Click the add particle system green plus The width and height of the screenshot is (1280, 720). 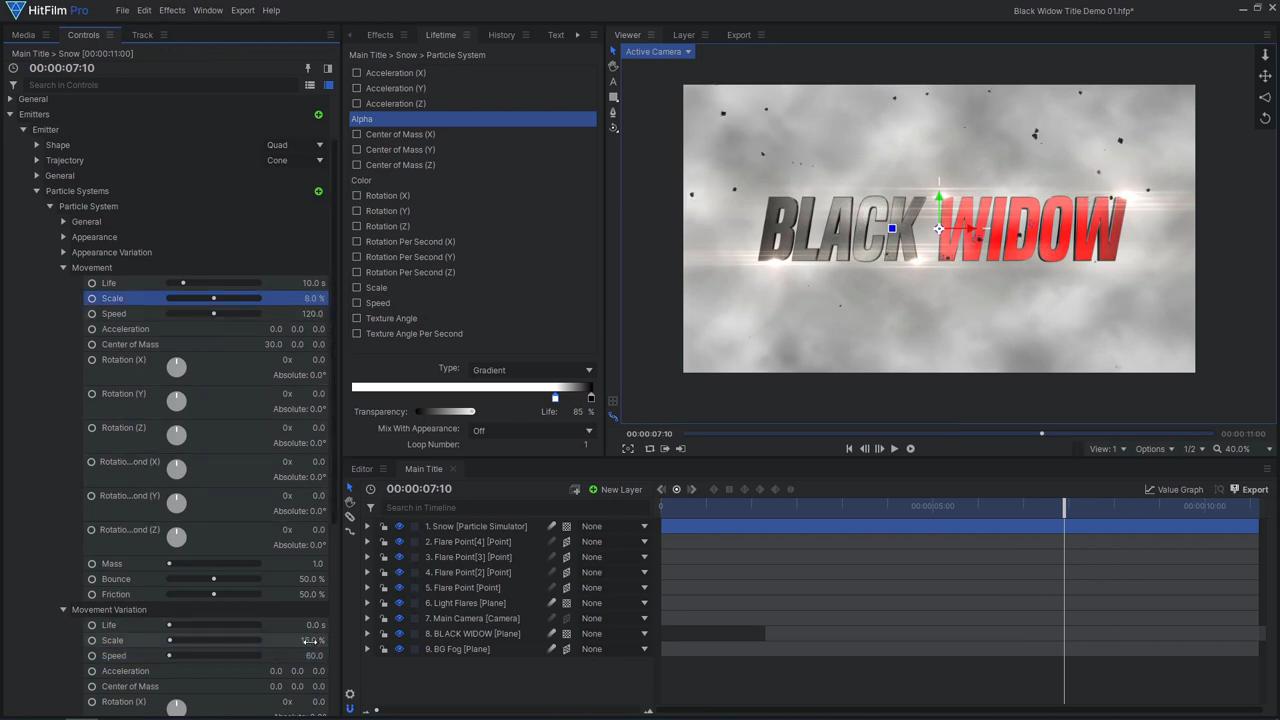coord(319,191)
